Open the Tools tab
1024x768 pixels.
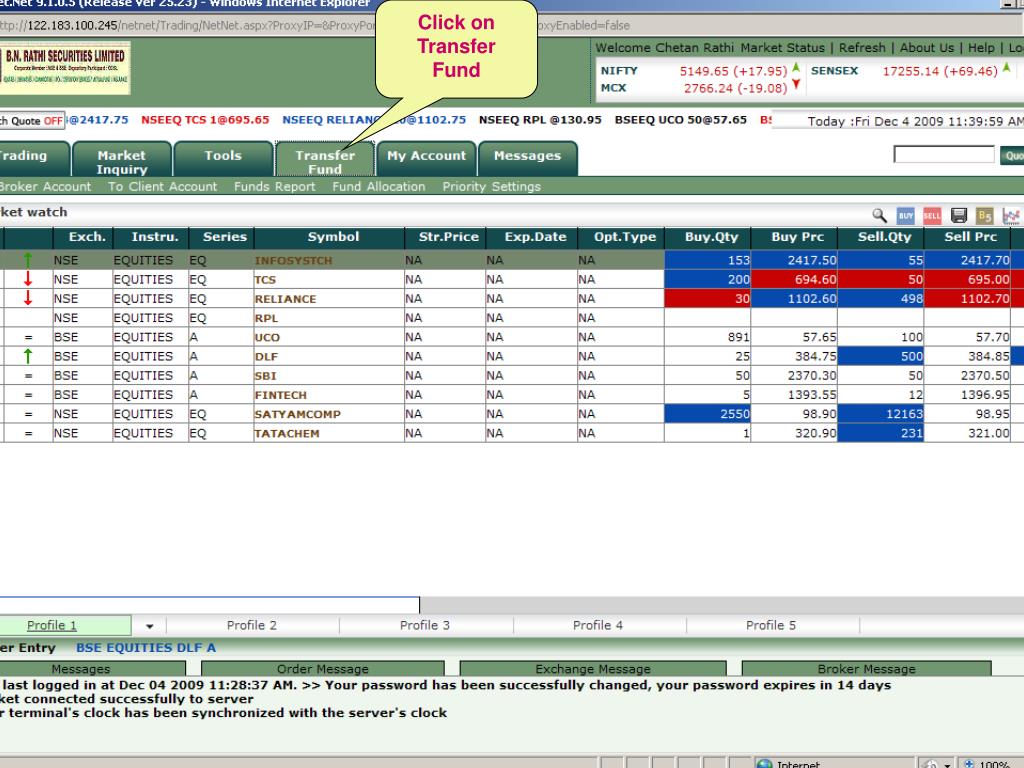(223, 159)
